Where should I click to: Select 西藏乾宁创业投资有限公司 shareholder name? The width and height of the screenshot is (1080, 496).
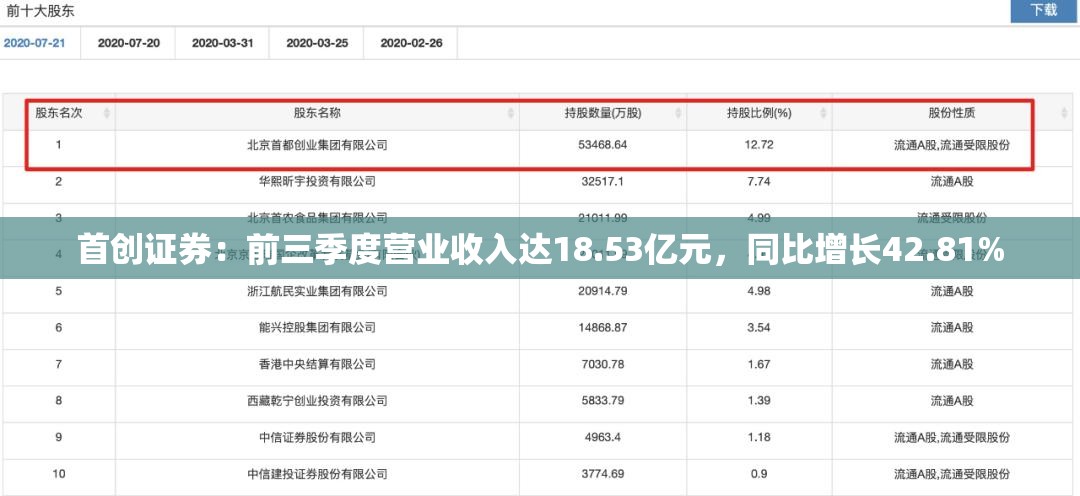click(317, 401)
